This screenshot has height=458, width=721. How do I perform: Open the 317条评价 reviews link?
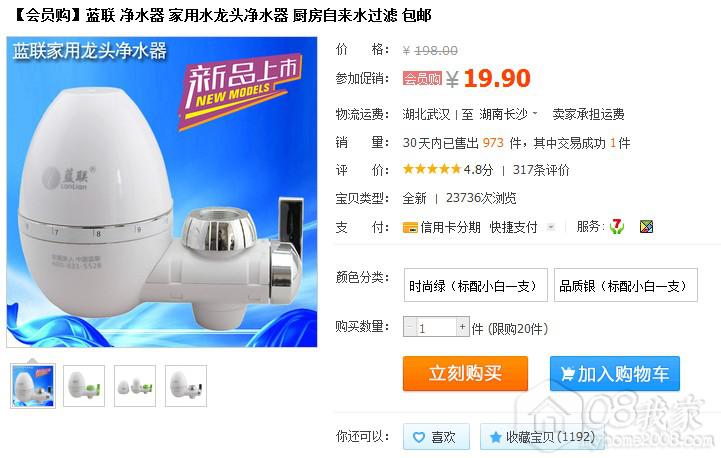tap(541, 170)
